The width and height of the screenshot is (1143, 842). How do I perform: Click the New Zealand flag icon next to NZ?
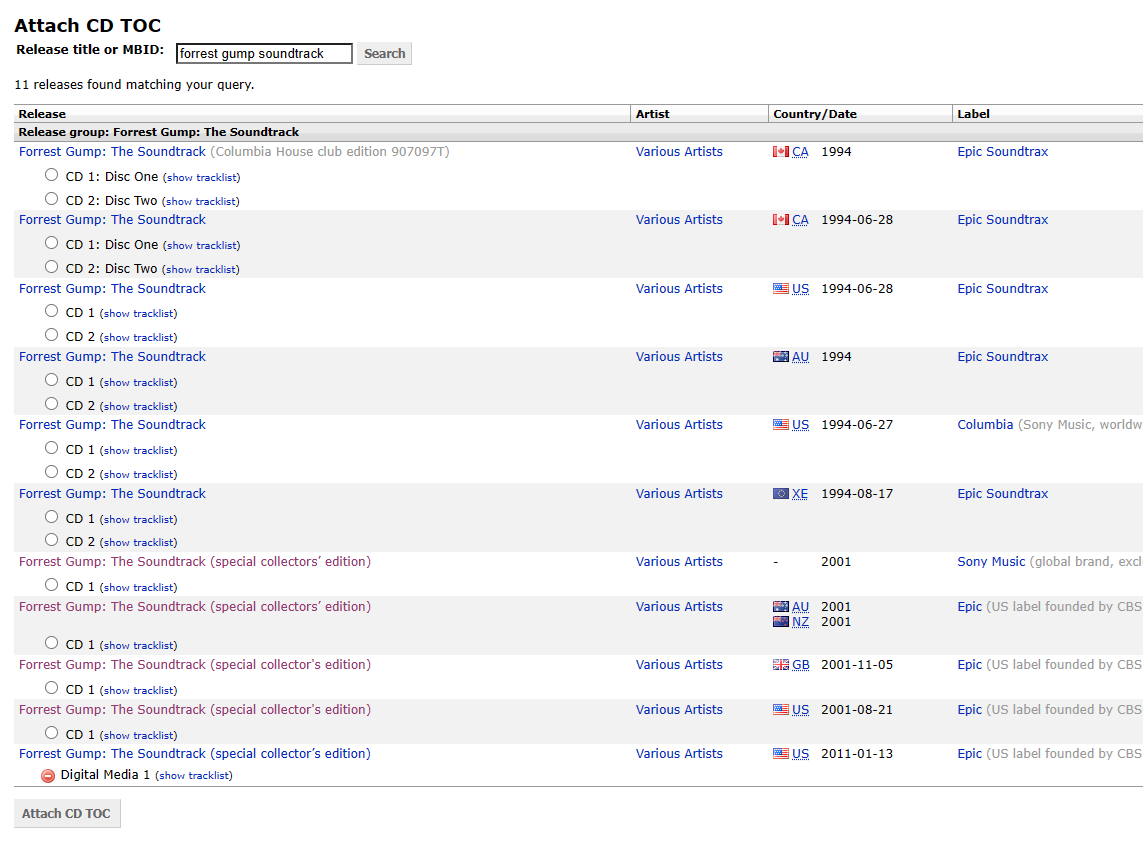(x=781, y=622)
